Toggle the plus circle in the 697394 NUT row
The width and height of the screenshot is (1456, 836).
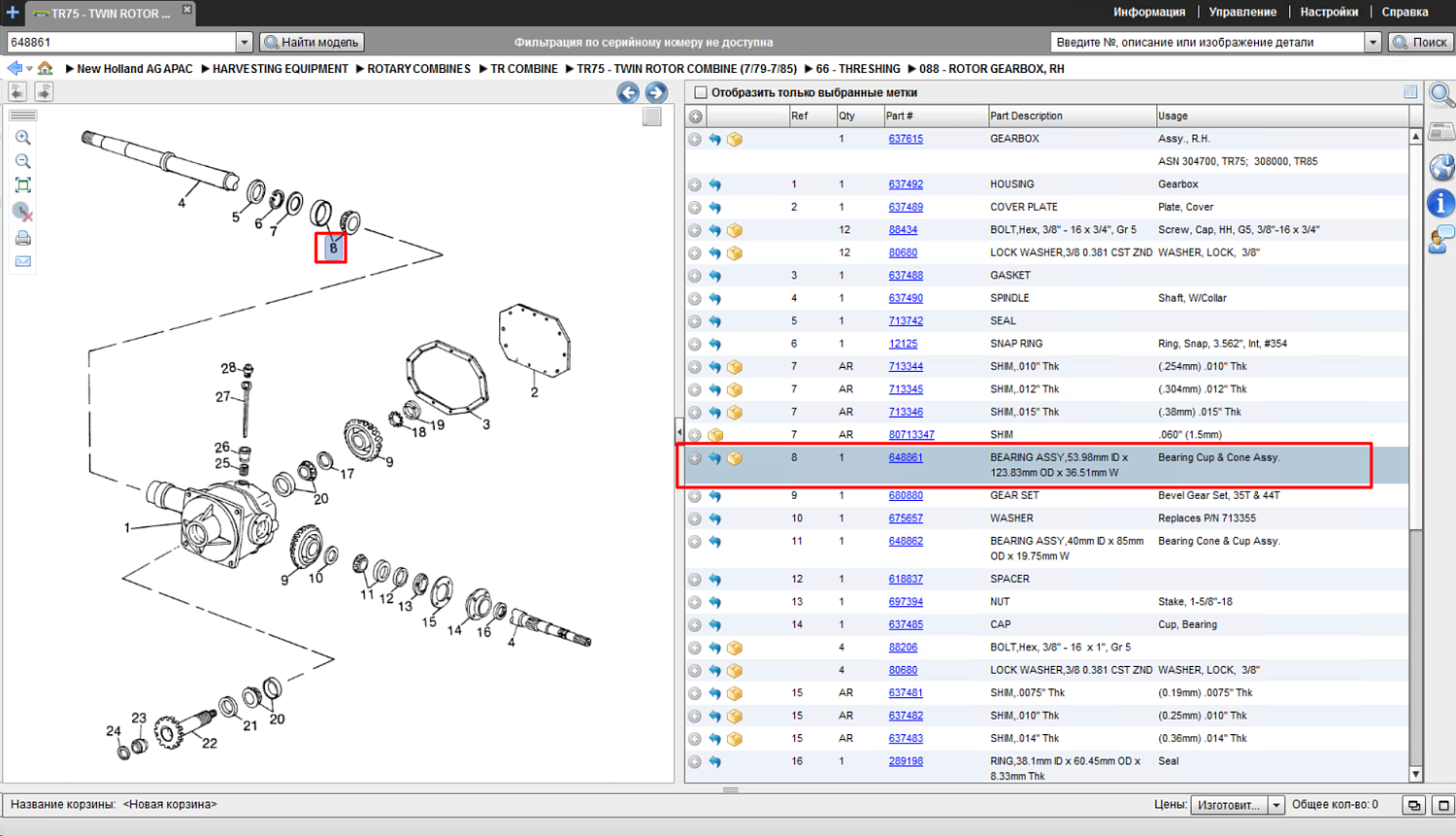coord(695,603)
